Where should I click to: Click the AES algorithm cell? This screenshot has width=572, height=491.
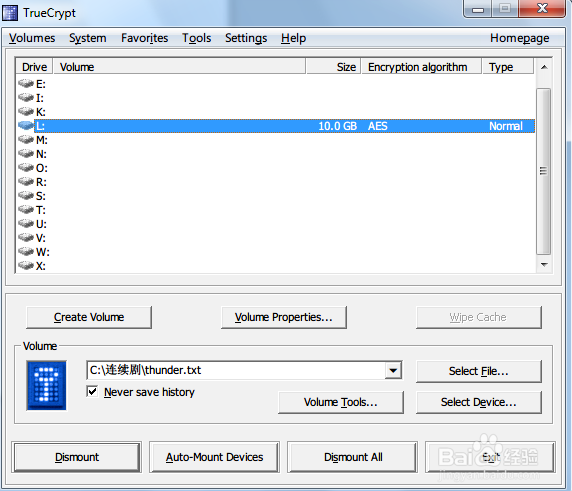coord(378,126)
